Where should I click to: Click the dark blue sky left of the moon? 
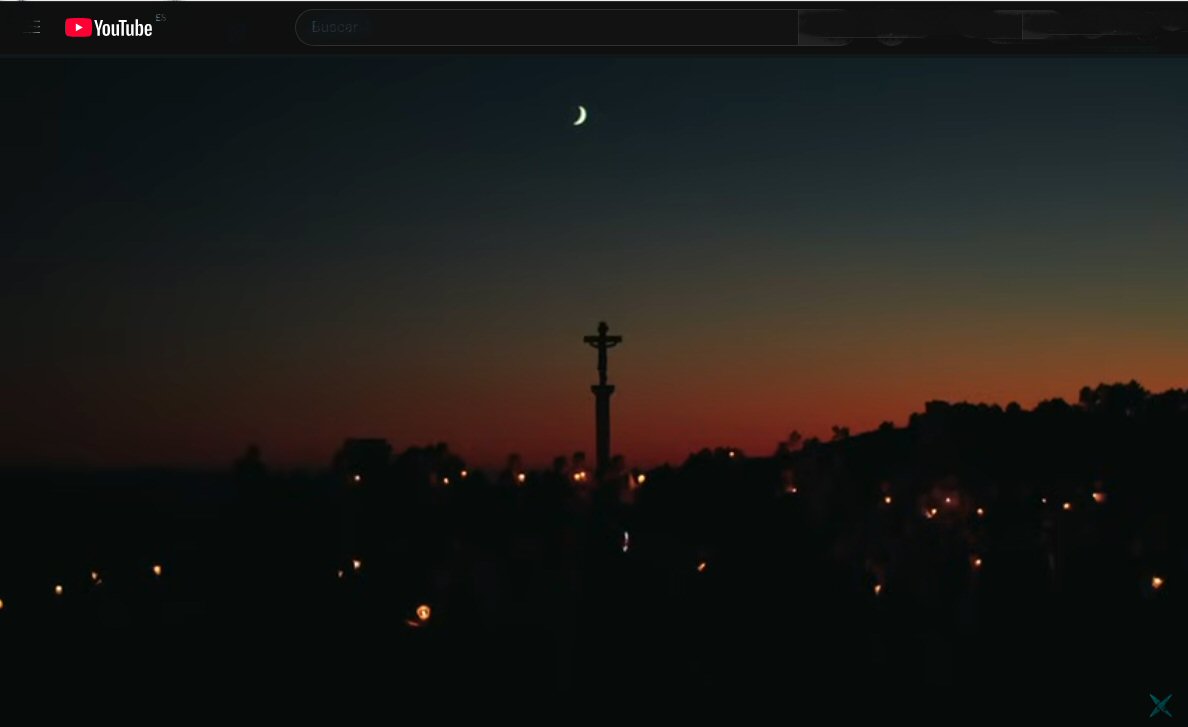point(300,130)
